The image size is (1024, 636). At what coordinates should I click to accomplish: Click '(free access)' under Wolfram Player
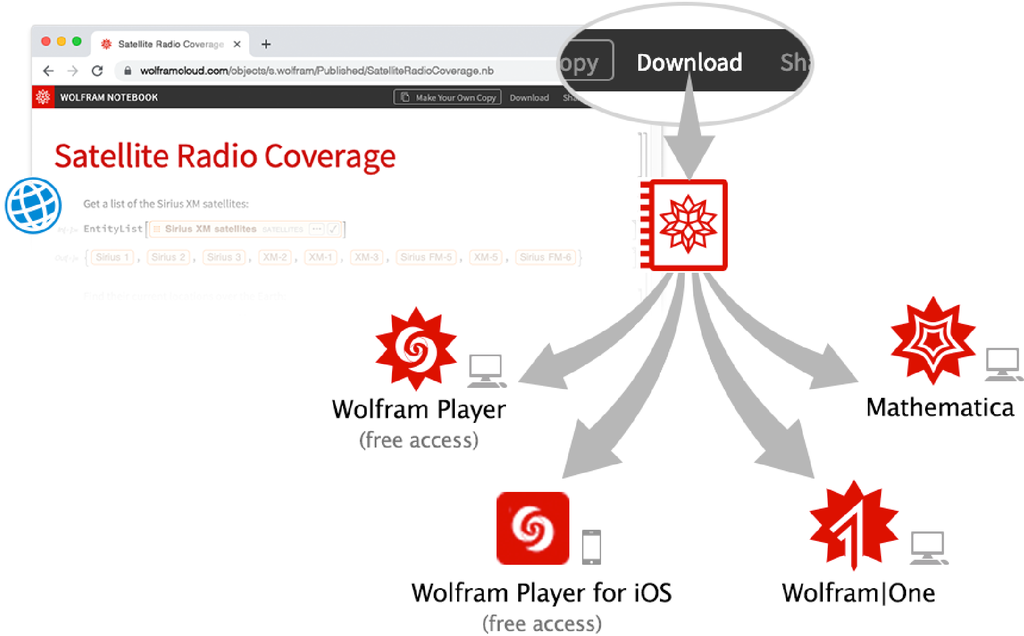pos(419,441)
